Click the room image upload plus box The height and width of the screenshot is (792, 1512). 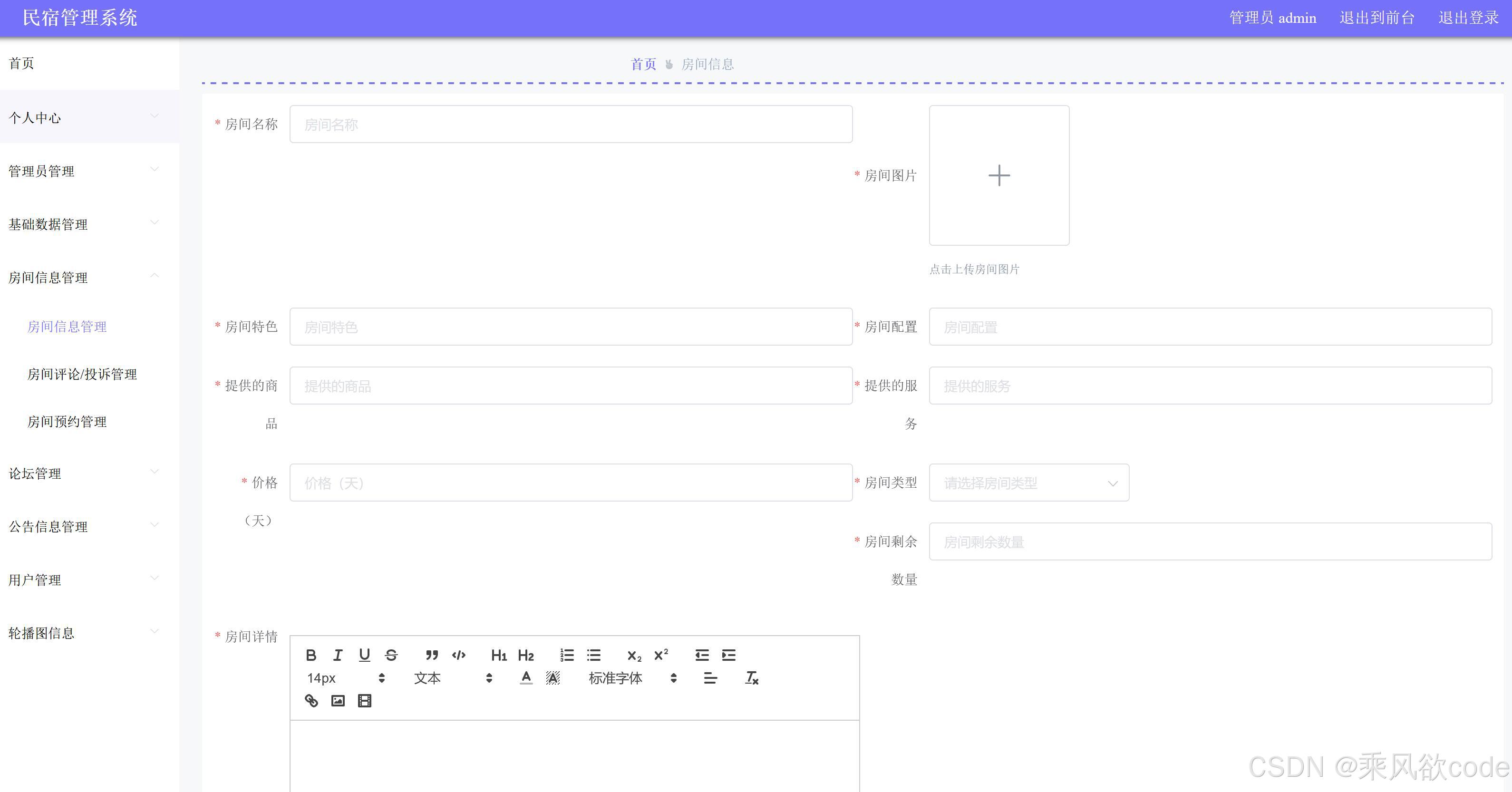point(998,175)
